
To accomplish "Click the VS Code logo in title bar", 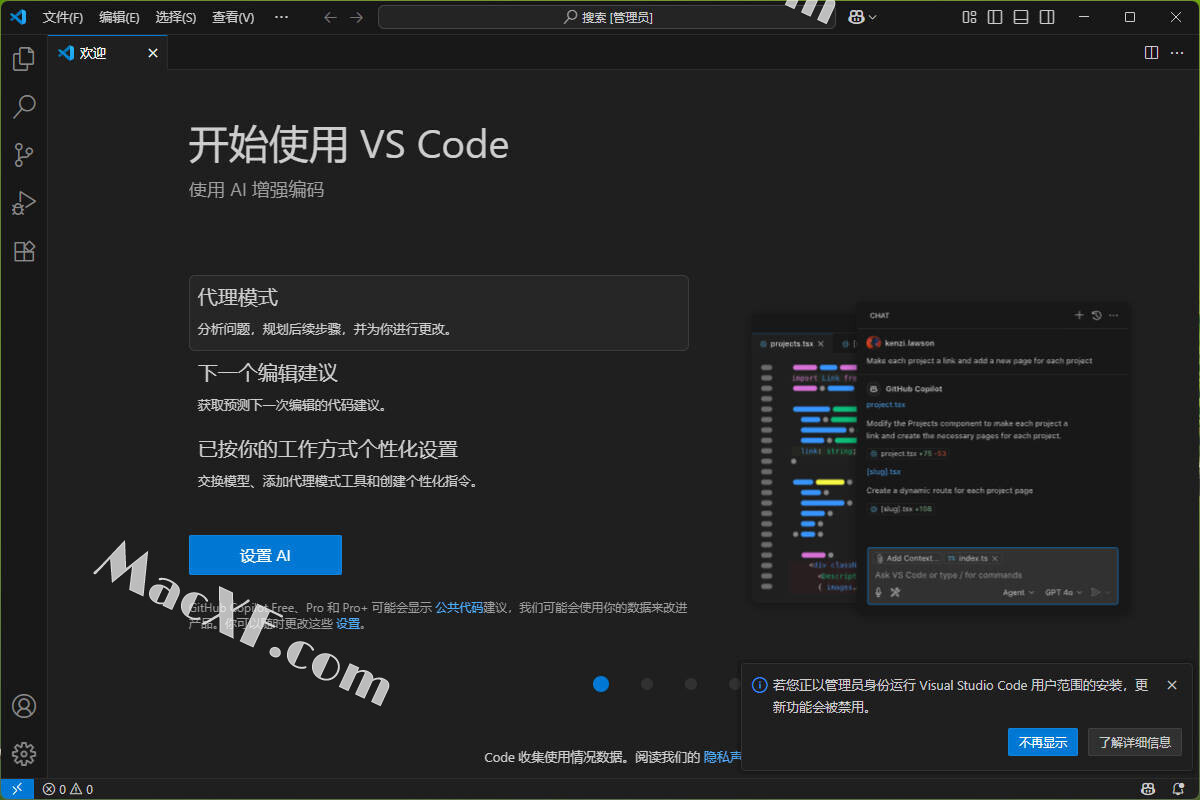I will tap(18, 17).
